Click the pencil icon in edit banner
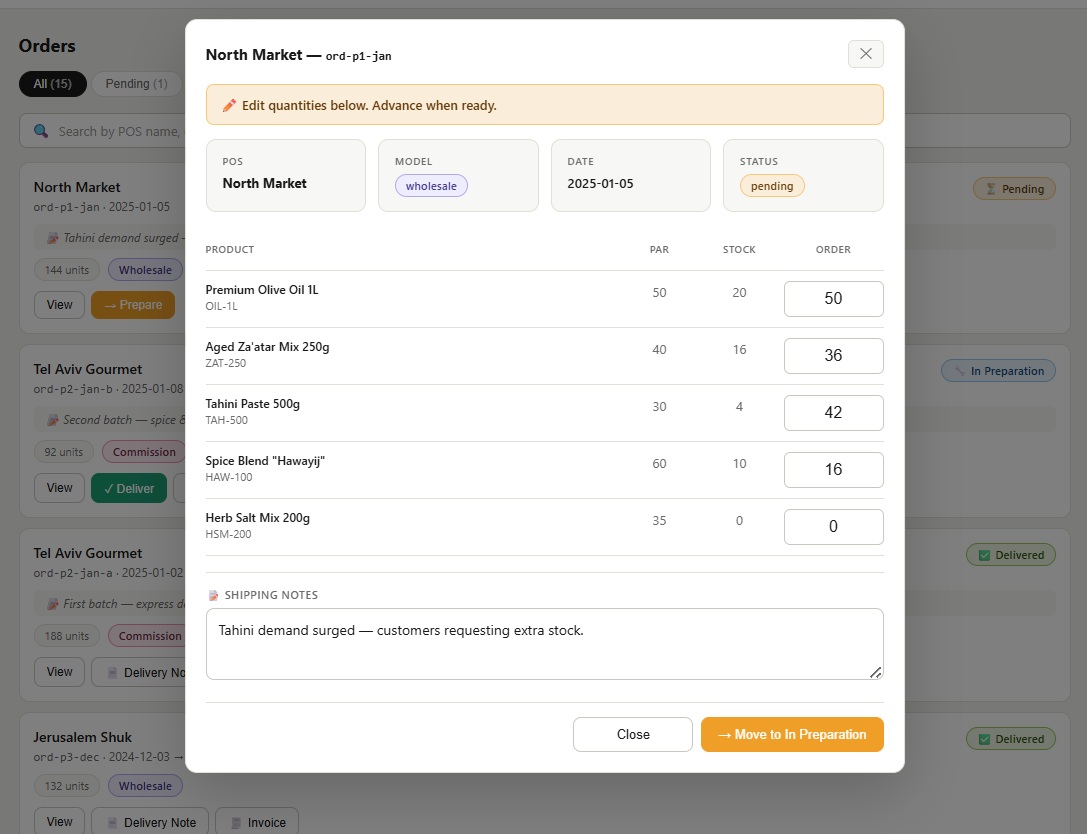The height and width of the screenshot is (834, 1087). [229, 105]
